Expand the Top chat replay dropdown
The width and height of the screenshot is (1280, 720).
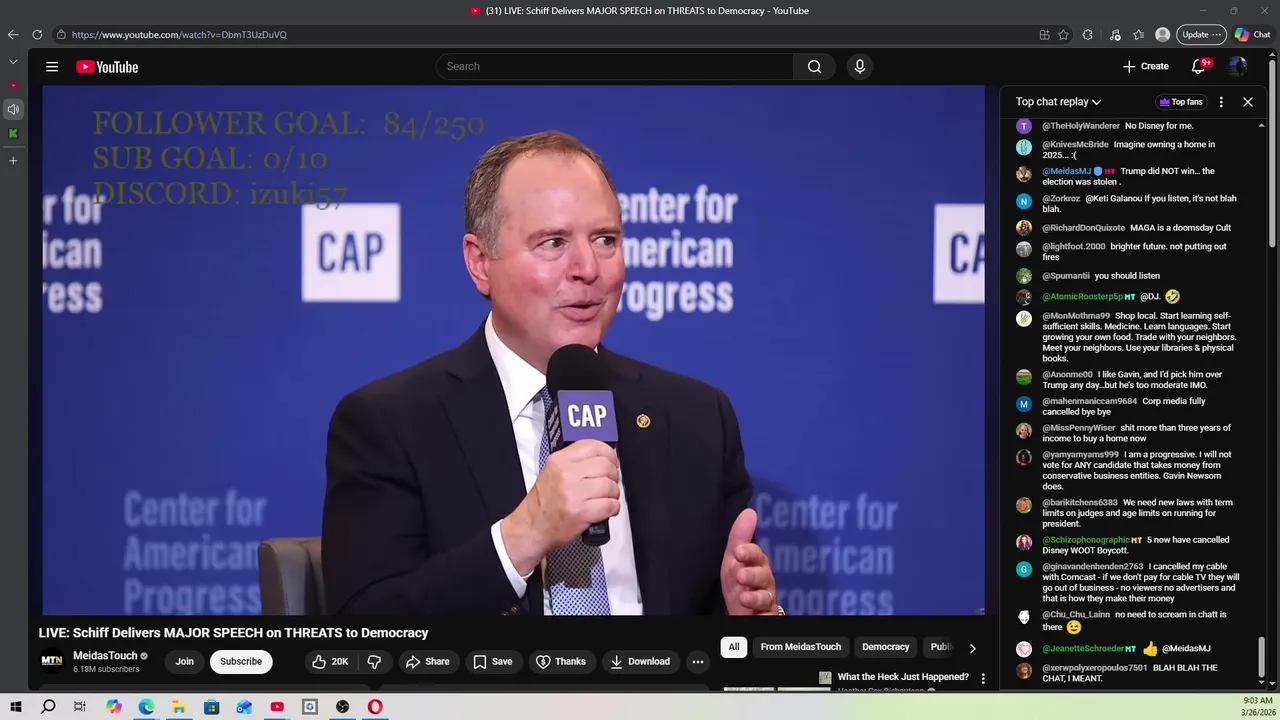click(1058, 102)
